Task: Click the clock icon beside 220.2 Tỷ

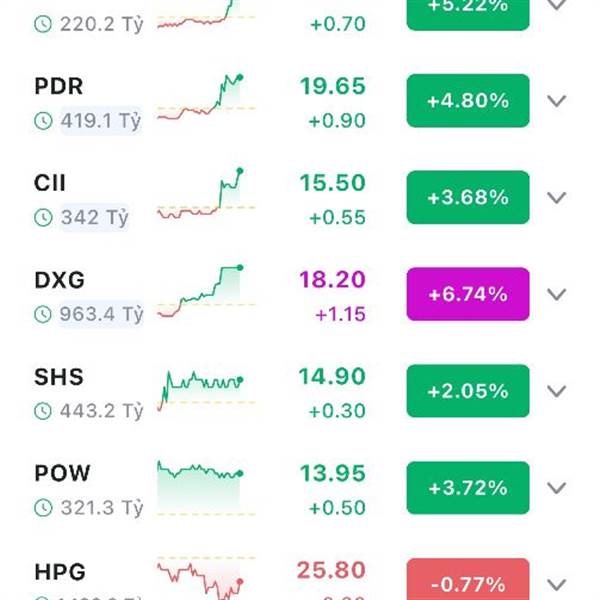Action: [43, 24]
